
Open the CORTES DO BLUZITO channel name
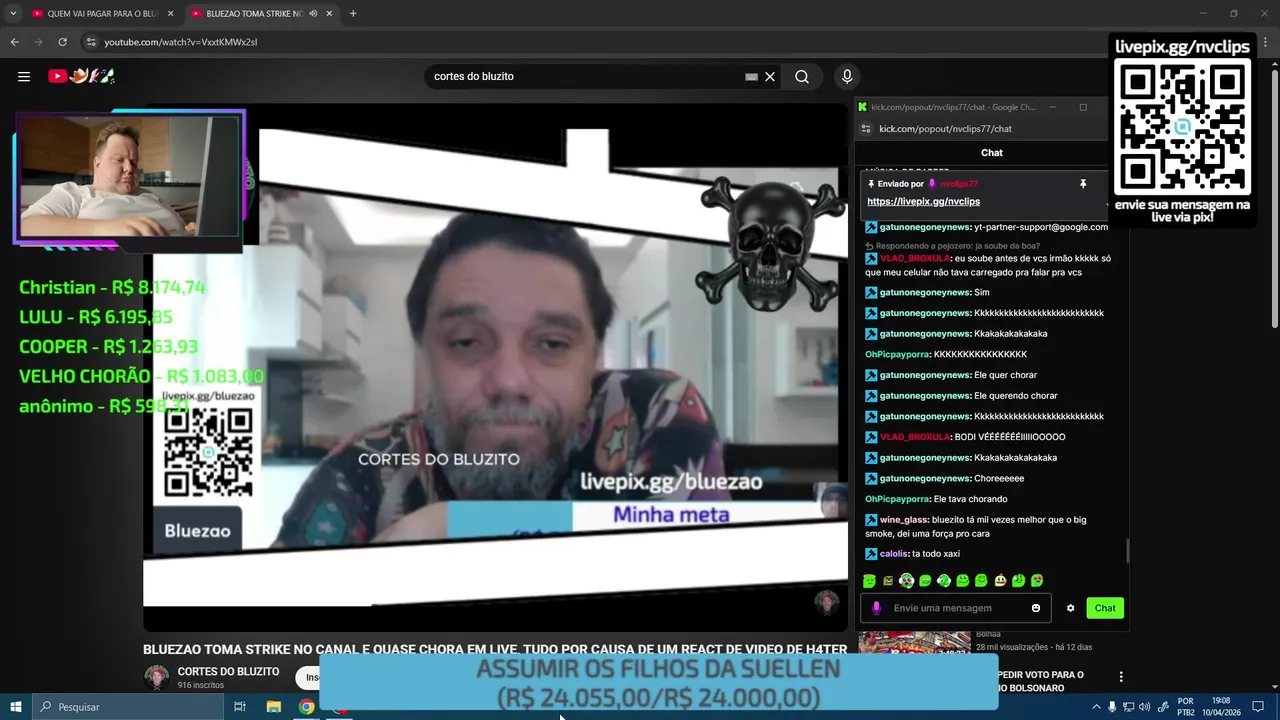coord(228,671)
